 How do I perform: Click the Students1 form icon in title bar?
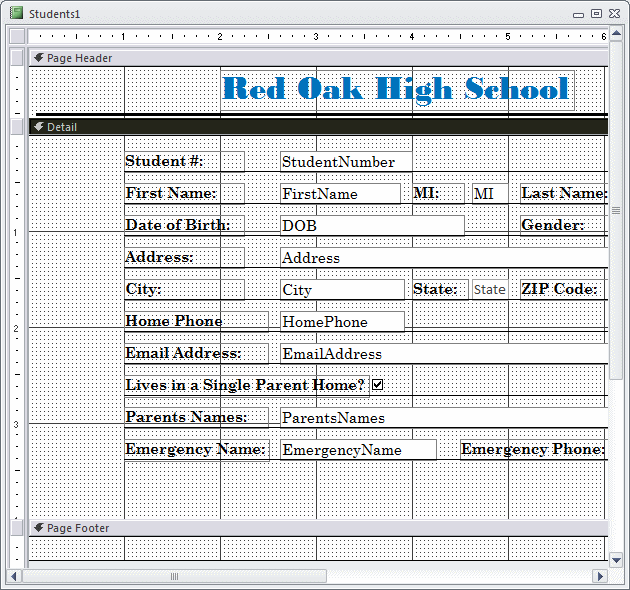(x=16, y=13)
